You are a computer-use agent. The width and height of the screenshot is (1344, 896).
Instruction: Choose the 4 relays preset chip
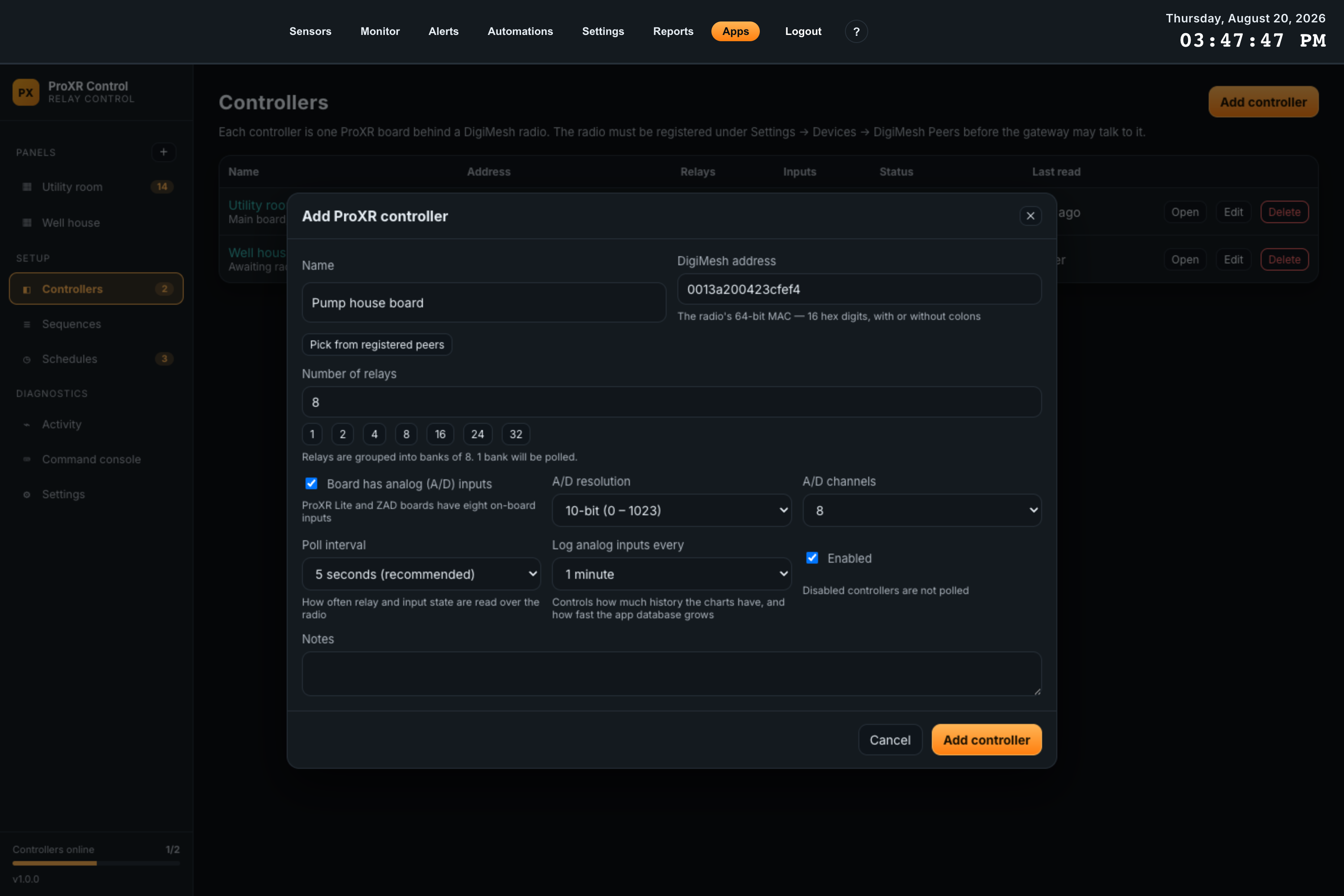pos(374,434)
